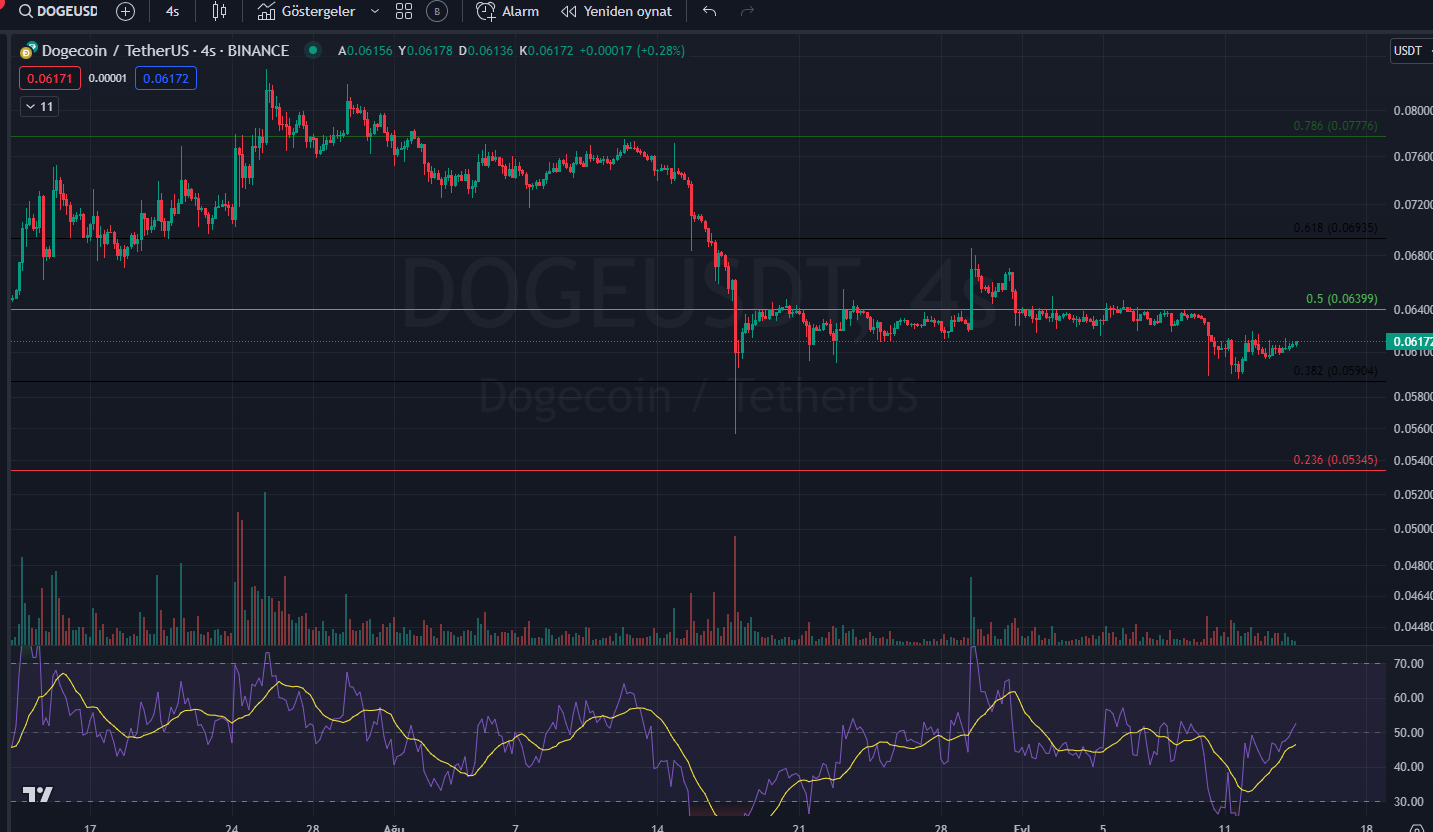This screenshot has height=832, width=1433.
Task: Click the 50.00 RSI scale label
Action: [1408, 733]
